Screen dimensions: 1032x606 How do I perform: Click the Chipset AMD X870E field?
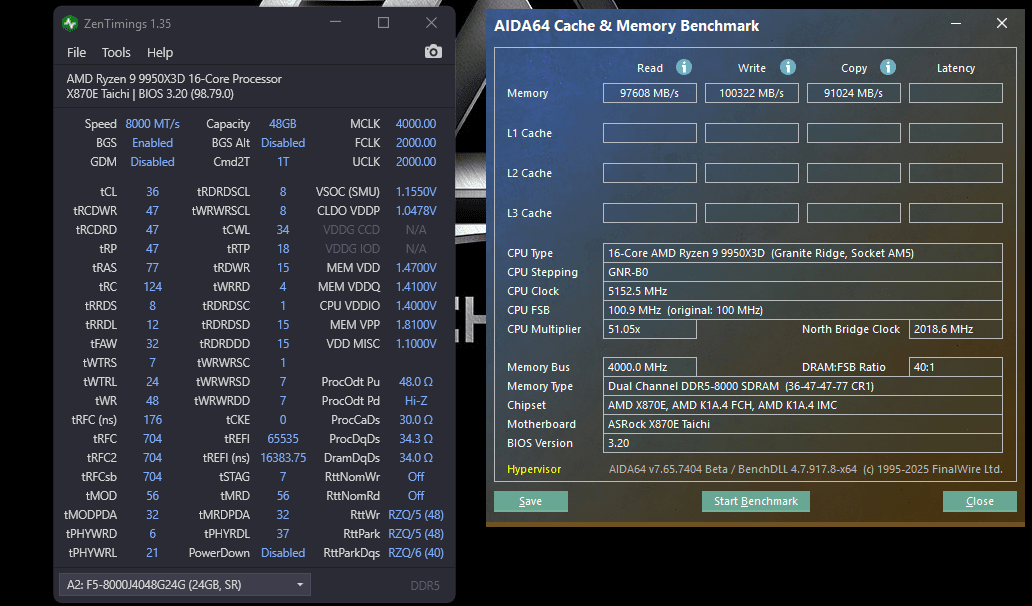pos(803,405)
